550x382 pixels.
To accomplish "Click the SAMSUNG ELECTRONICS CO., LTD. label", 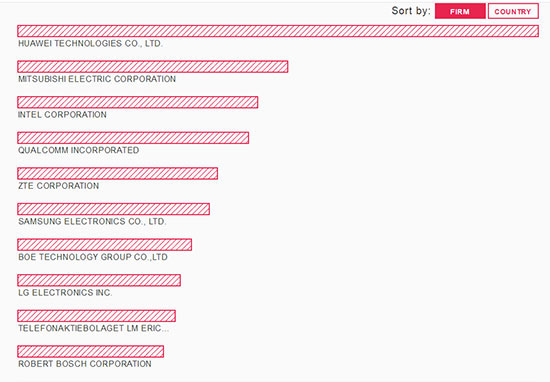I will (92, 221).
